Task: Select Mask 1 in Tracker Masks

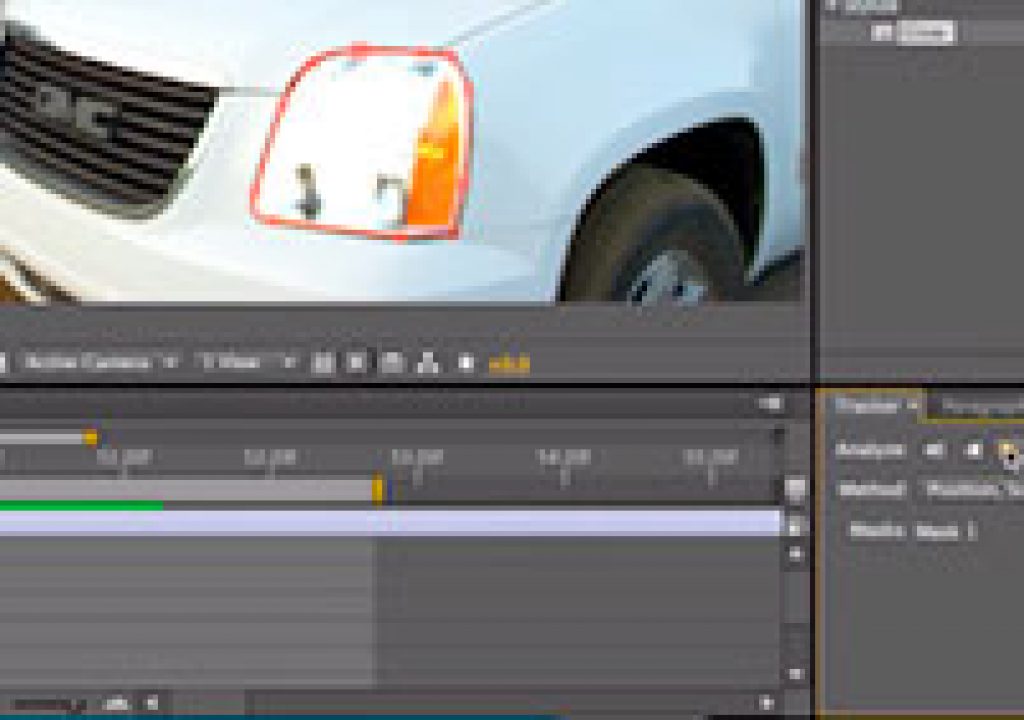Action: tap(944, 532)
